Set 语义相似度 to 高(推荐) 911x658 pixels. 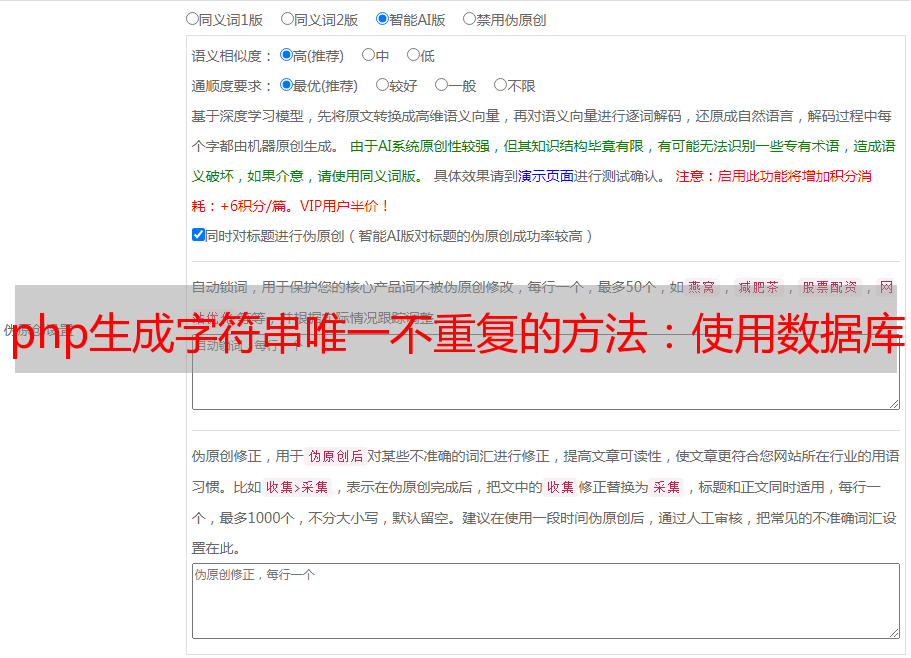click(286, 55)
